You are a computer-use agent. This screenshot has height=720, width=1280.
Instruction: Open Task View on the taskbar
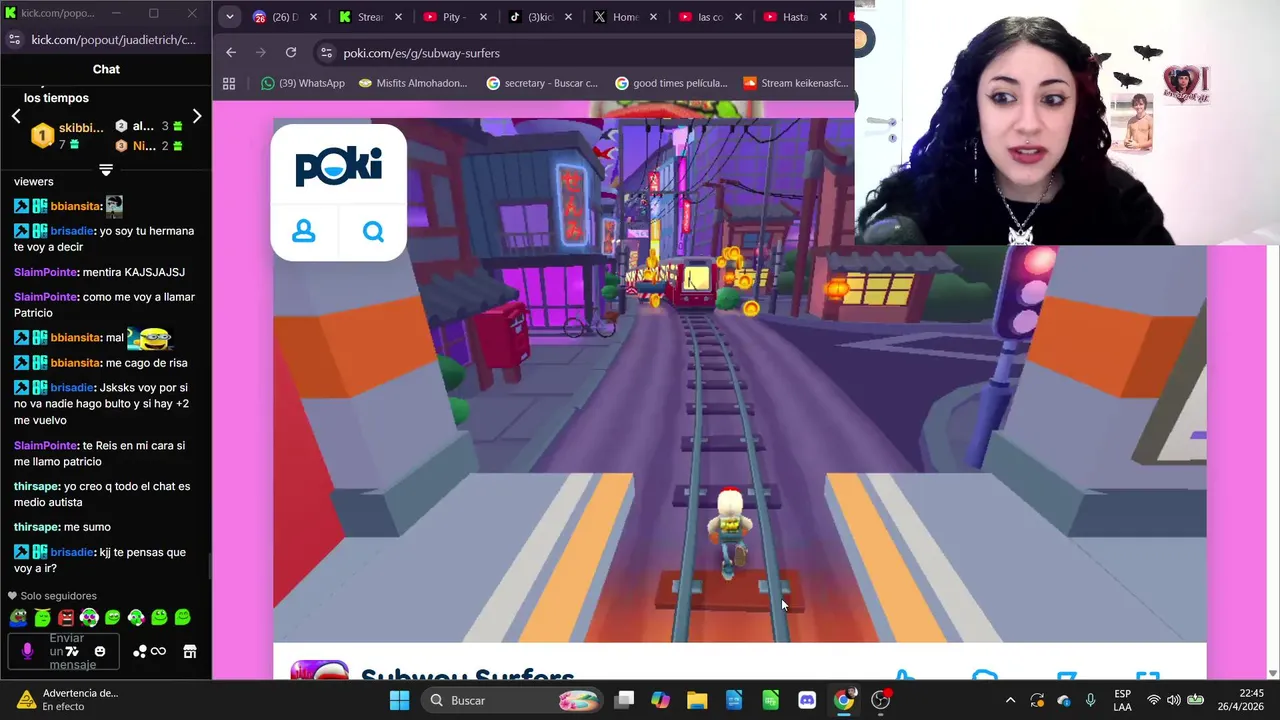[x=624, y=700]
